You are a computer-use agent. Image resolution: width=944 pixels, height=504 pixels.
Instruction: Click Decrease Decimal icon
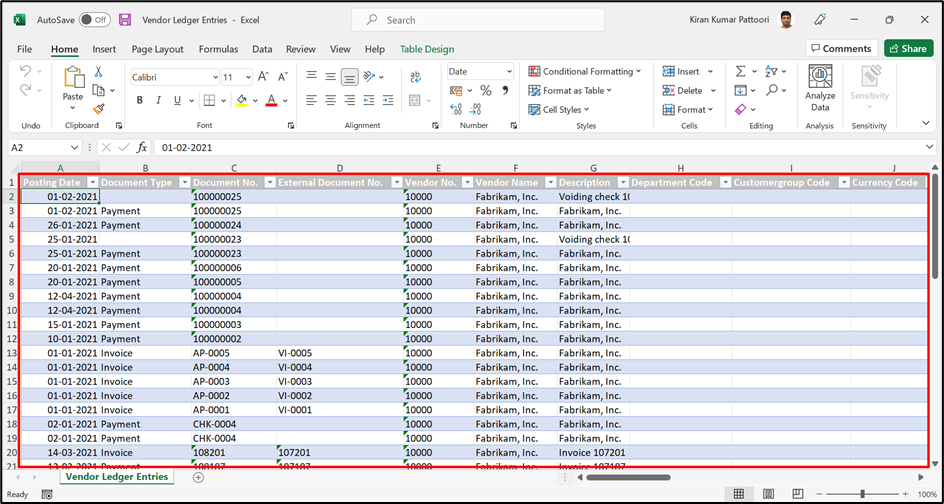(476, 109)
